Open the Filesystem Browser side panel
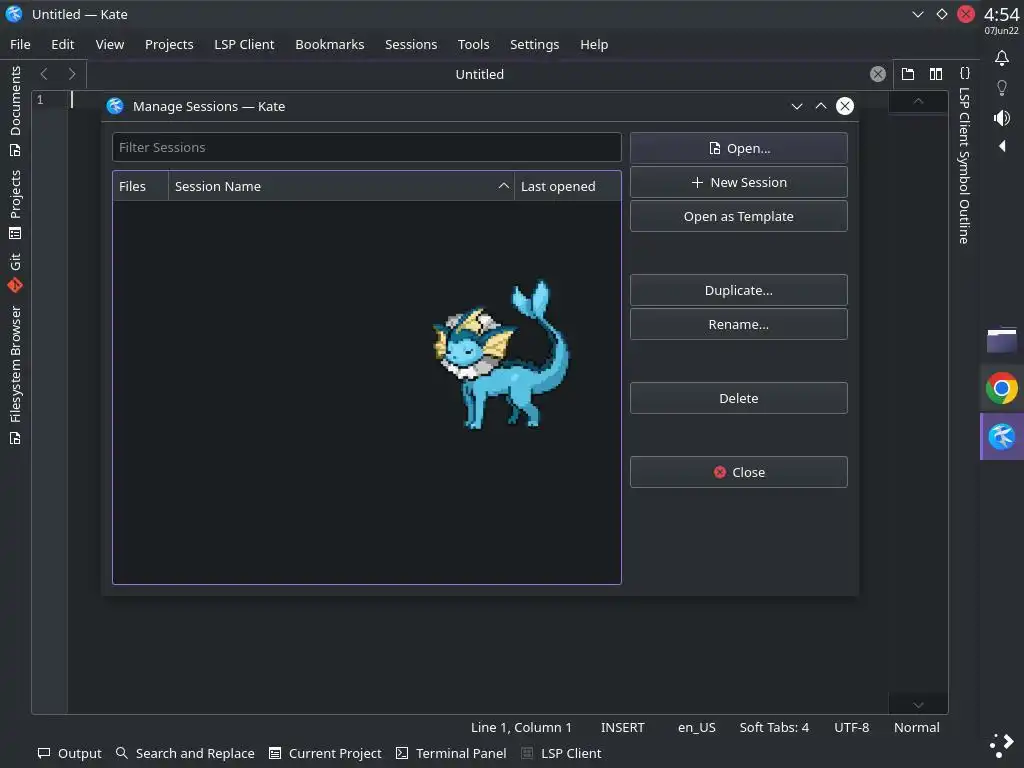This screenshot has height=768, width=1024. click(15, 376)
